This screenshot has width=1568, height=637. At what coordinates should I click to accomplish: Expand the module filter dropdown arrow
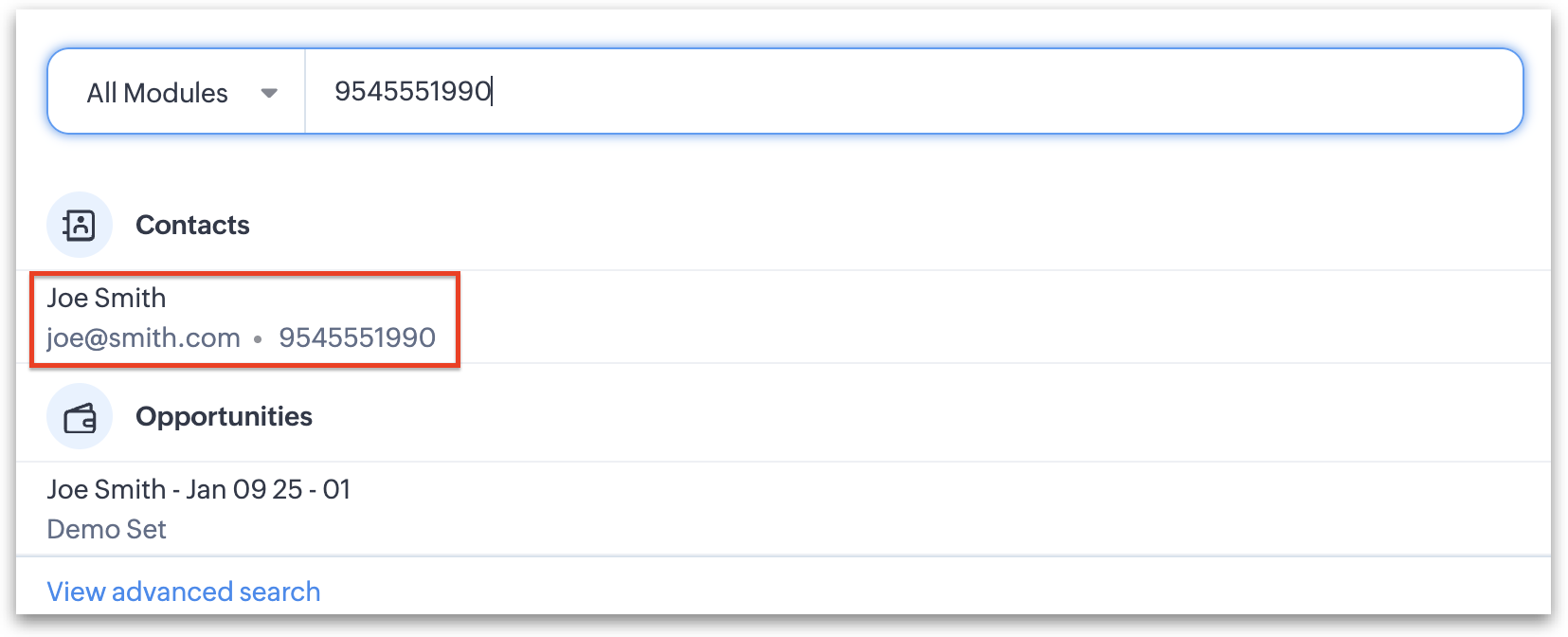click(x=269, y=93)
